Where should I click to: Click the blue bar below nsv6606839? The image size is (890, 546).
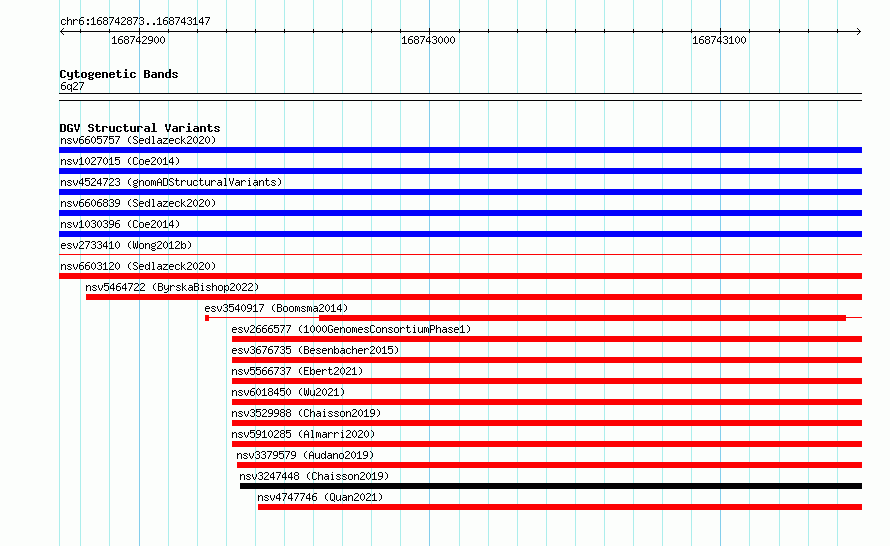[x=460, y=213]
